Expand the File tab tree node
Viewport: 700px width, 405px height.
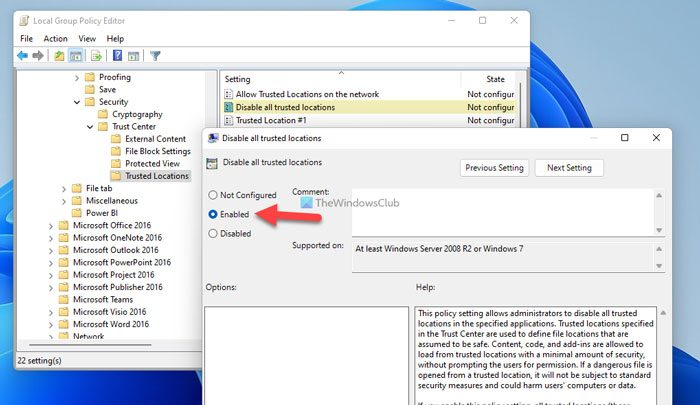coord(64,189)
